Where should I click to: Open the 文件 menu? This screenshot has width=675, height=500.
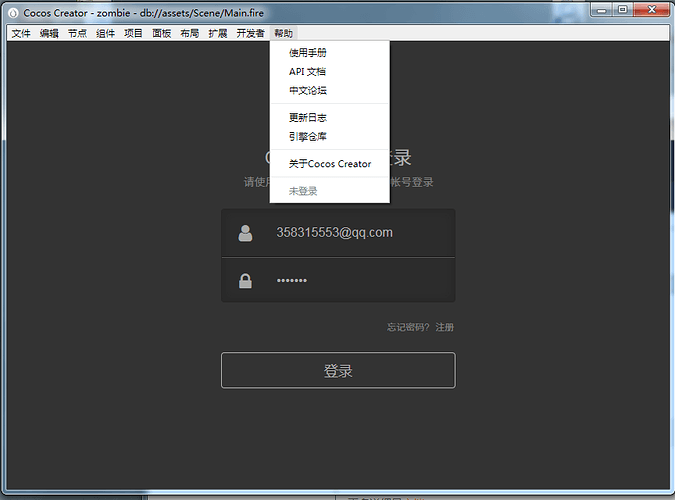click(x=21, y=33)
